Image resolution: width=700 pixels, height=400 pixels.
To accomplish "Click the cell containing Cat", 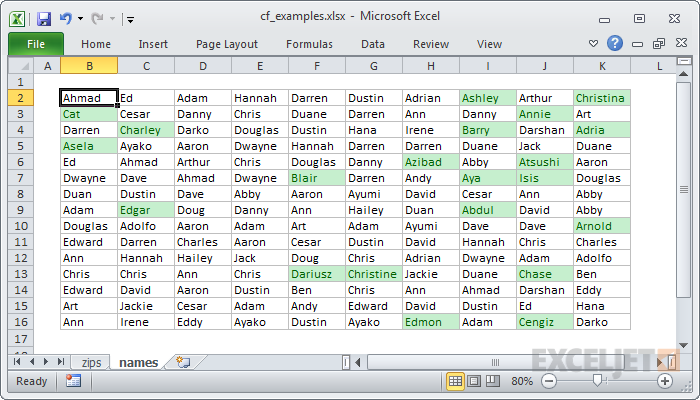I will click(89, 114).
